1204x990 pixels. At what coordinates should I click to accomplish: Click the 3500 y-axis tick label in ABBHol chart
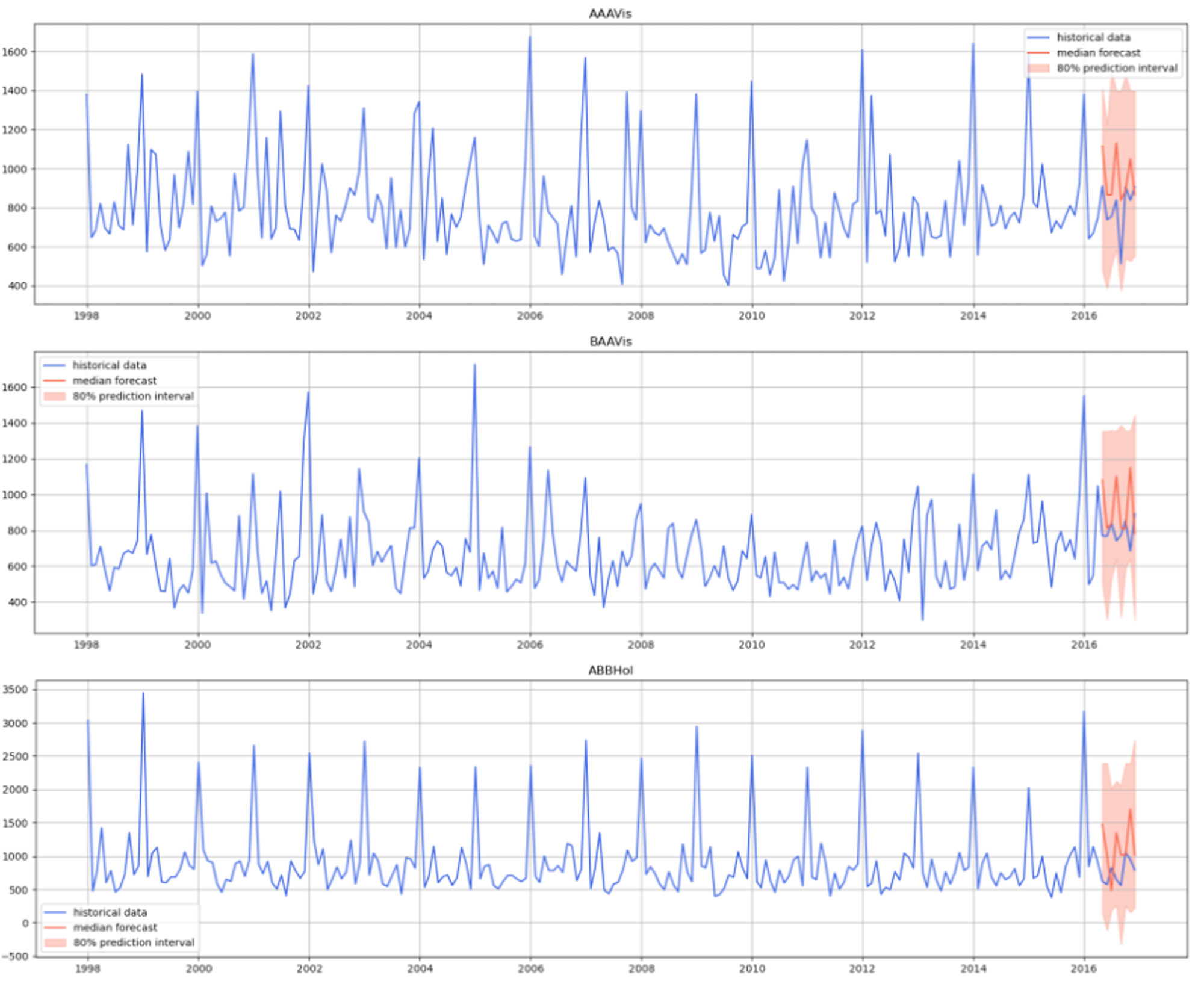15,690
